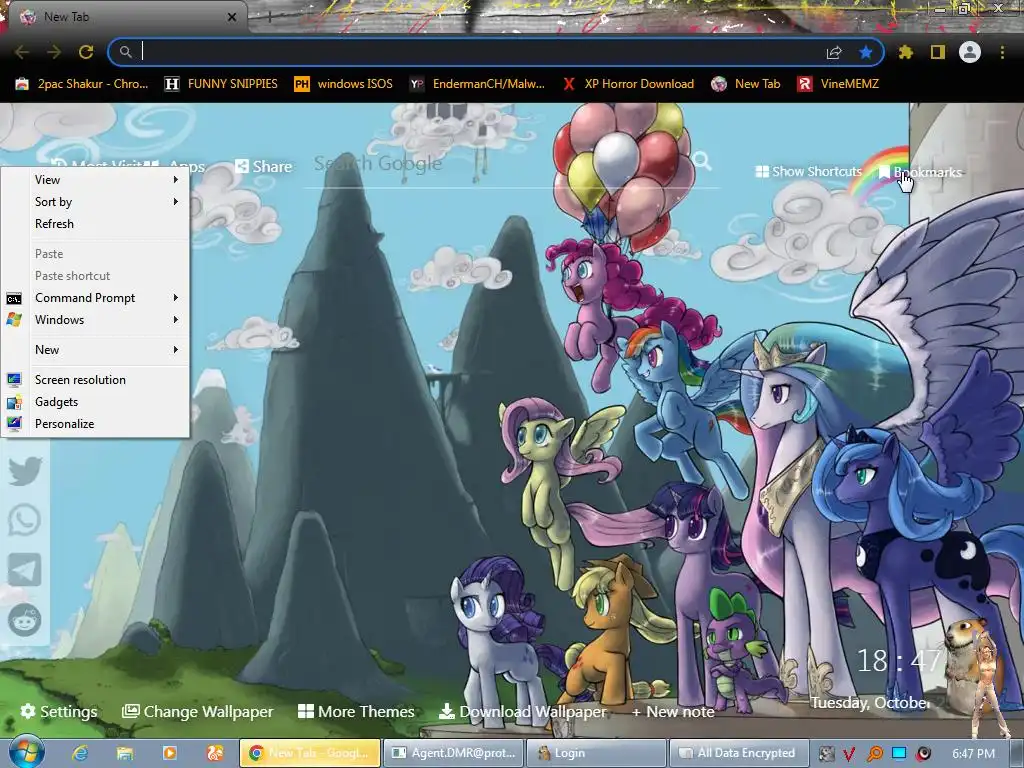Open the XP Horror Download bookmark
Viewport: 1024px width, 768px height.
click(x=628, y=84)
